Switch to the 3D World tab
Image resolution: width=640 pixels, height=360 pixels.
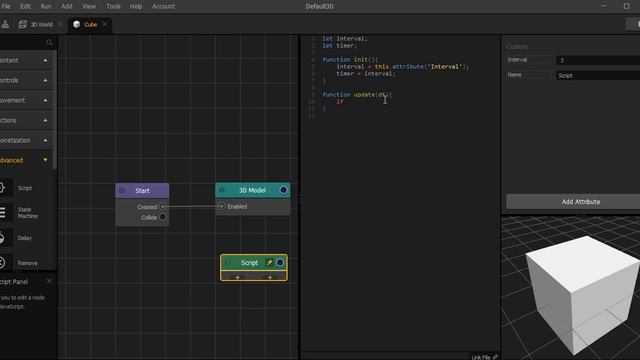[42, 24]
